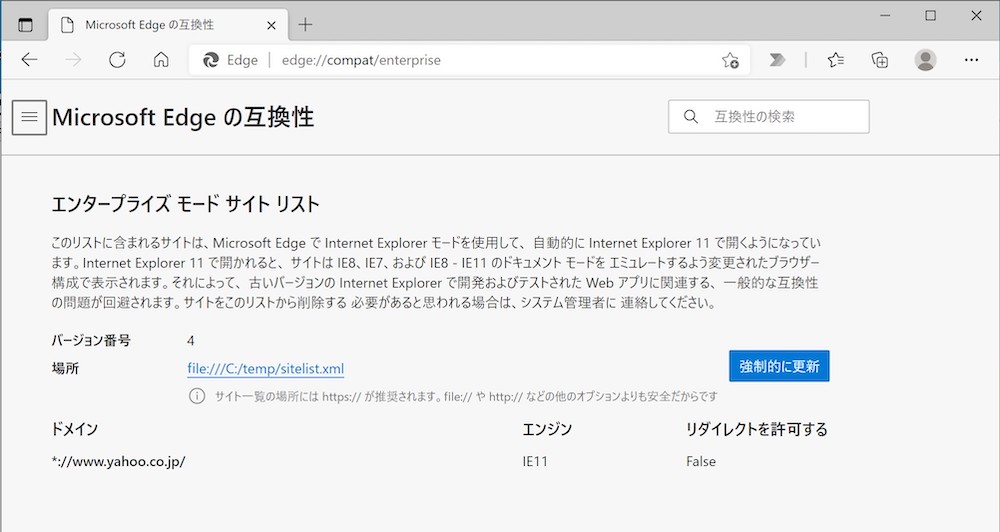Click the version number value 4
This screenshot has width=1000, height=532.
click(191, 341)
